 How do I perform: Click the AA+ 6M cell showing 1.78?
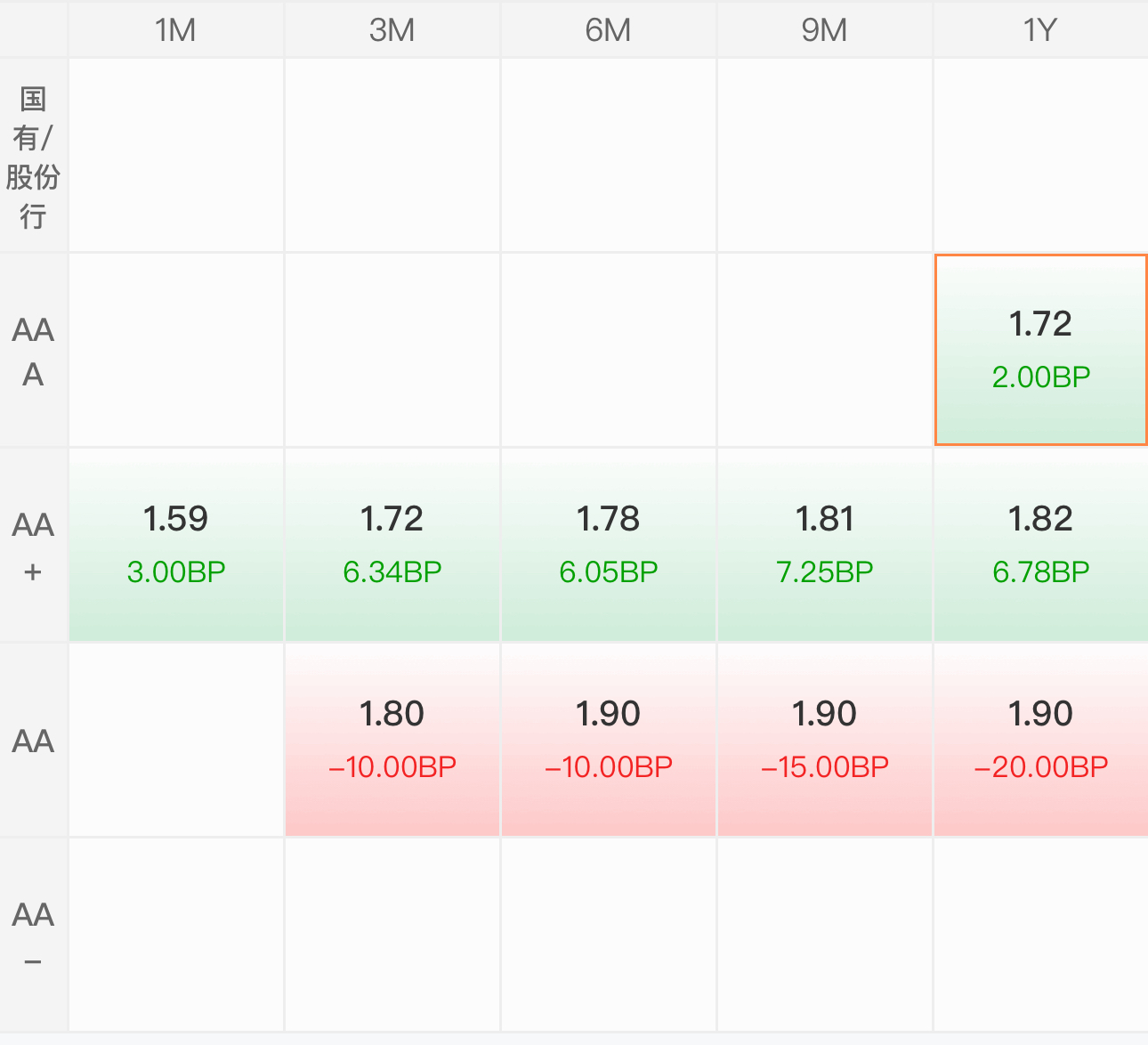pos(608,545)
